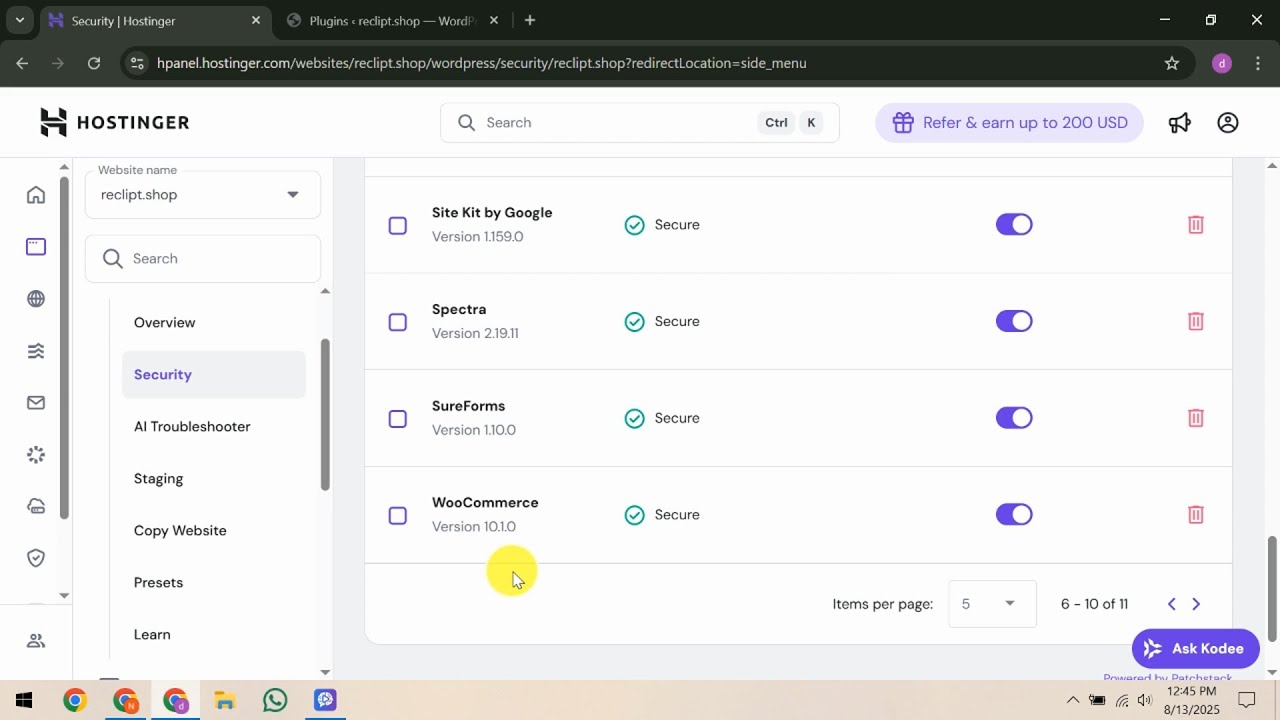Click the sidebar menu search field
Viewport: 1280px width, 720px height.
203,258
